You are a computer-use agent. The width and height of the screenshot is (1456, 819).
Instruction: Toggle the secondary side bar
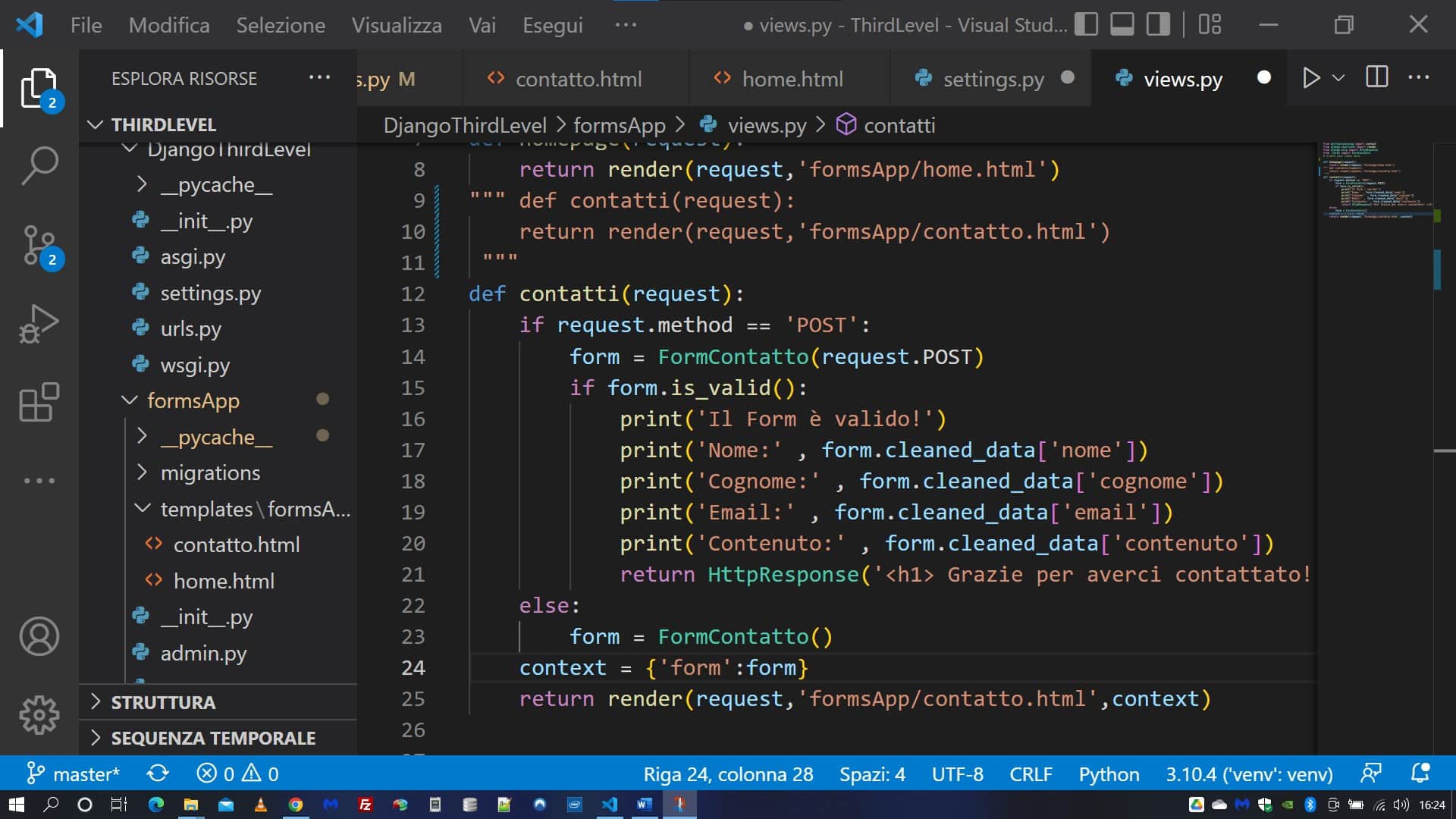coord(1158,24)
